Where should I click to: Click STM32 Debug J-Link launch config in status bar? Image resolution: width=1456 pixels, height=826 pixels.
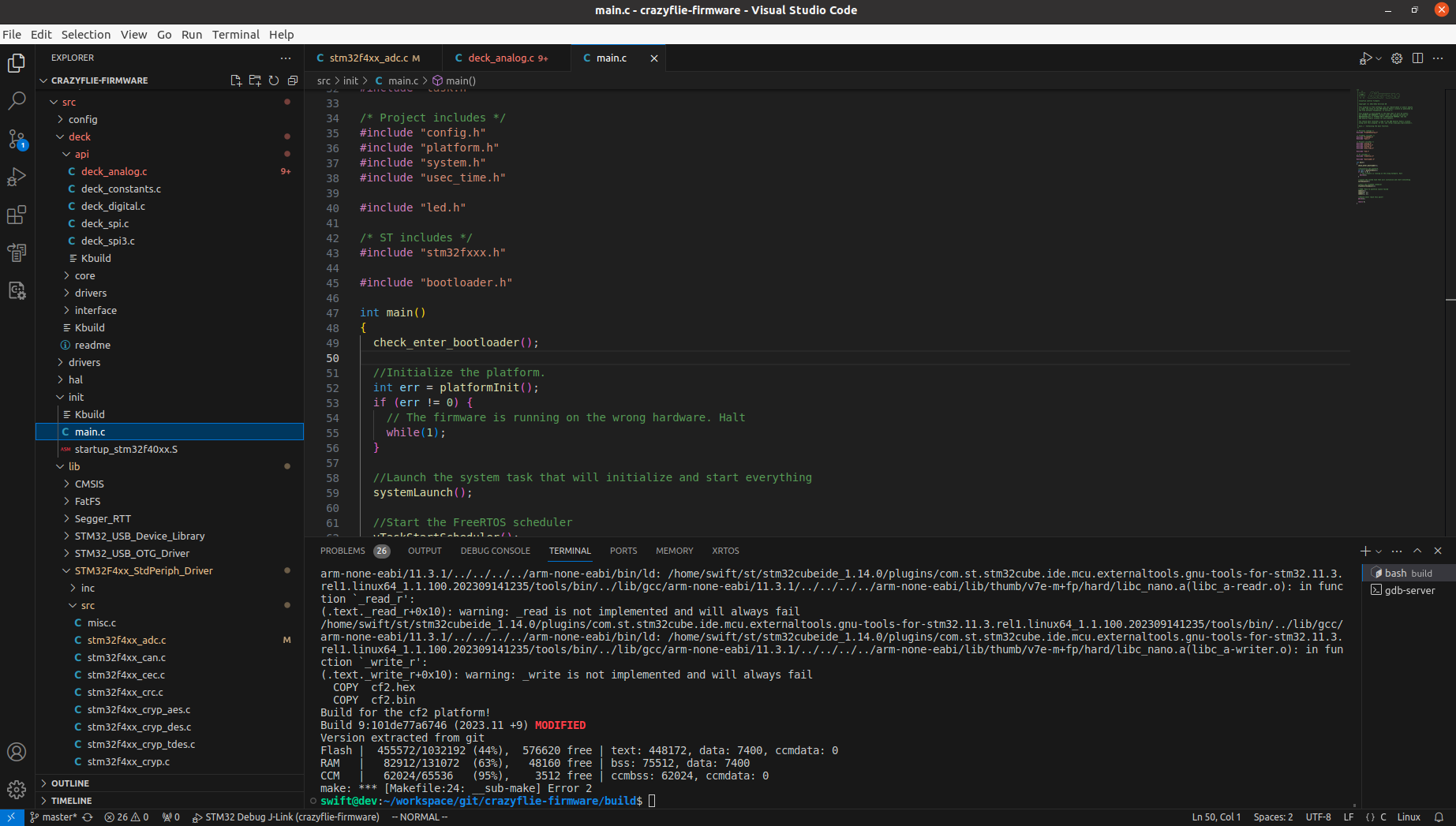click(x=286, y=817)
